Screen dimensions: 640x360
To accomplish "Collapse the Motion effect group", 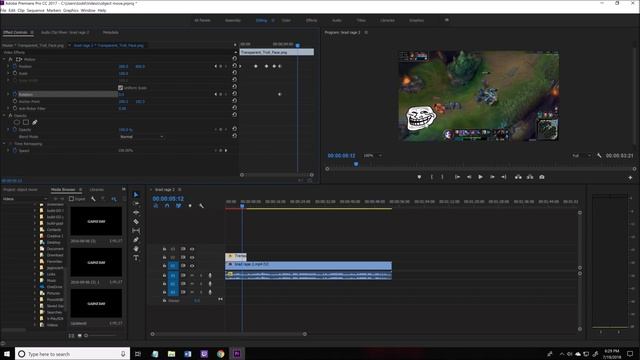I will [x=4, y=59].
